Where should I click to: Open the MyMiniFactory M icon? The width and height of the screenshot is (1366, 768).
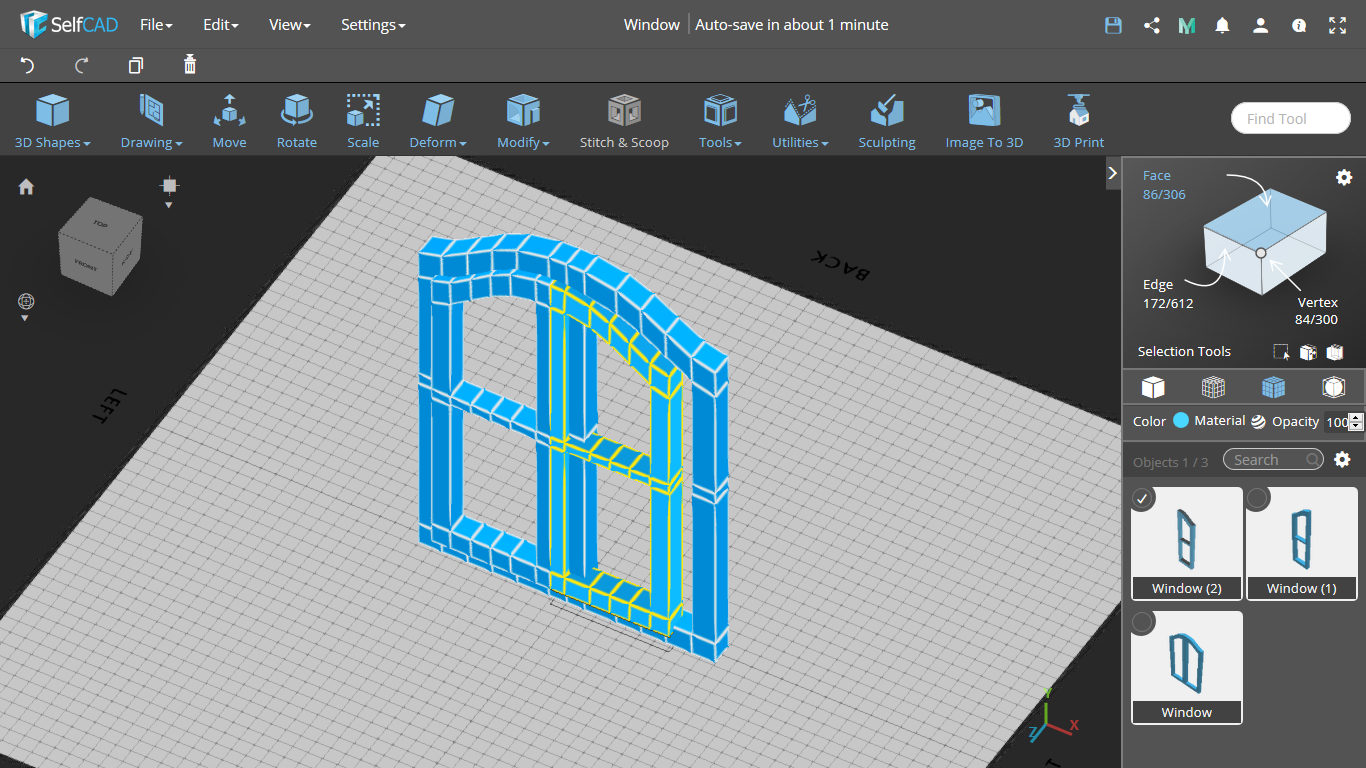coord(1187,25)
